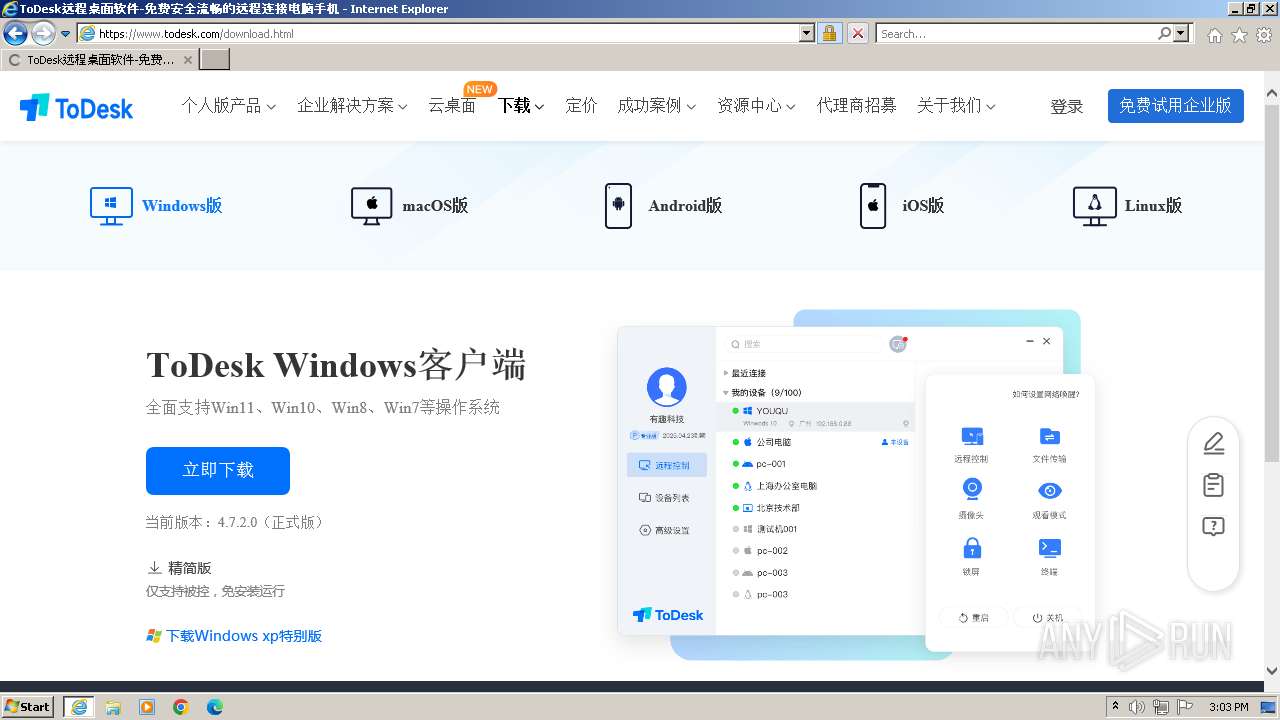
Task: Open a new blank browser tab
Action: point(215,60)
